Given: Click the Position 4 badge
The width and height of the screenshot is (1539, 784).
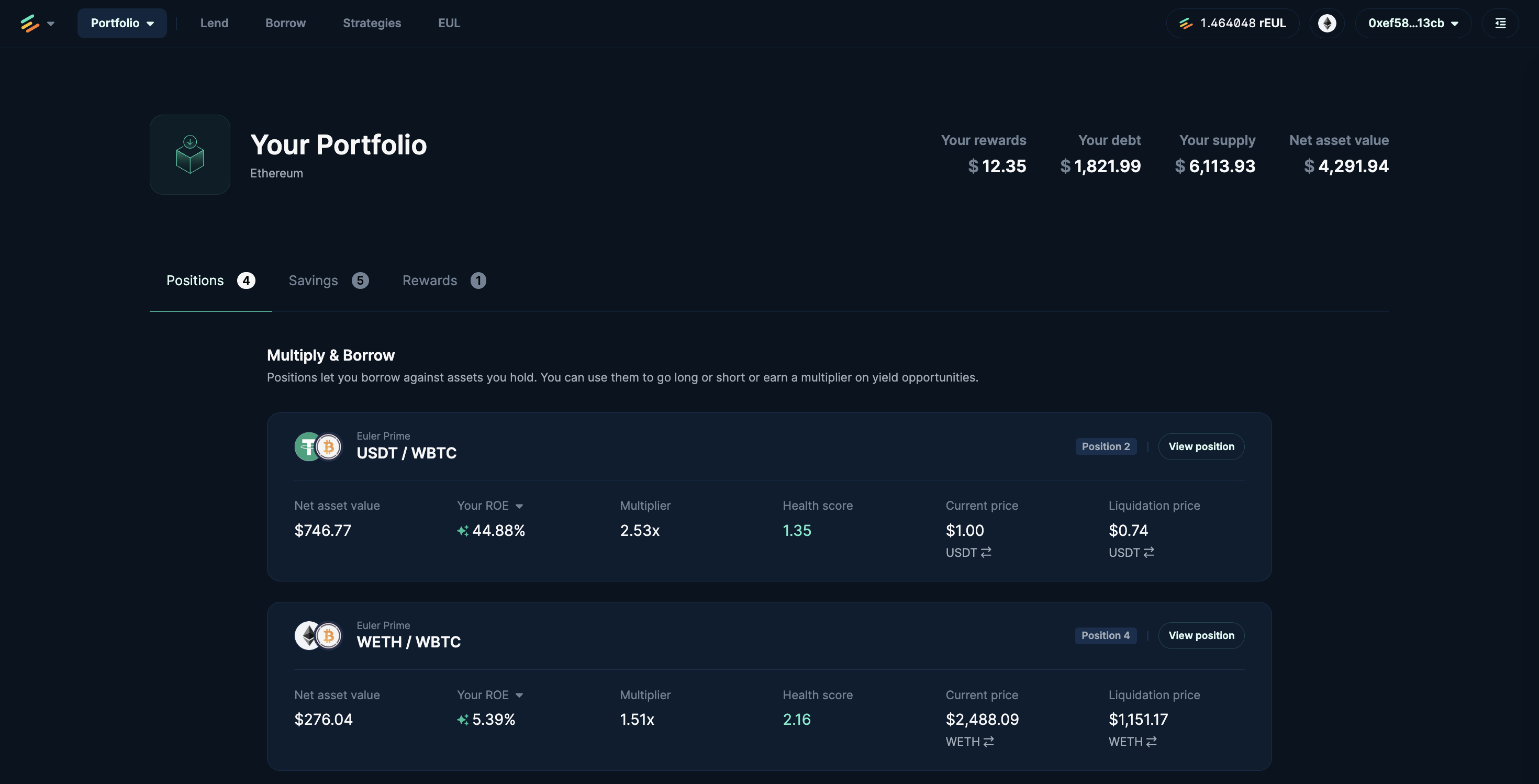Looking at the screenshot, I should (1105, 635).
